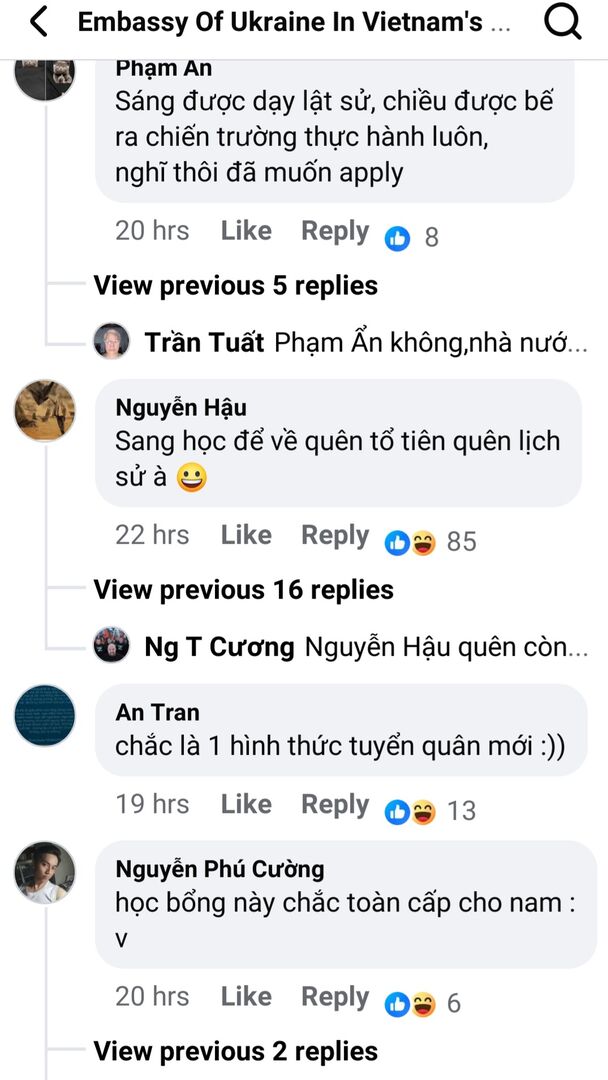Open Nguyễn Hậu's profile picture
This screenshot has width=608, height=1080.
click(45, 410)
